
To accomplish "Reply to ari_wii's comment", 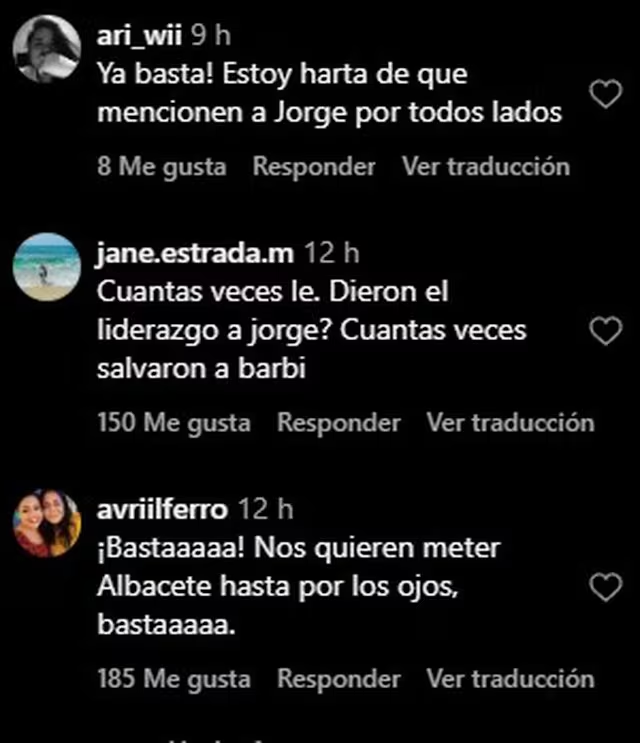I will point(314,167).
